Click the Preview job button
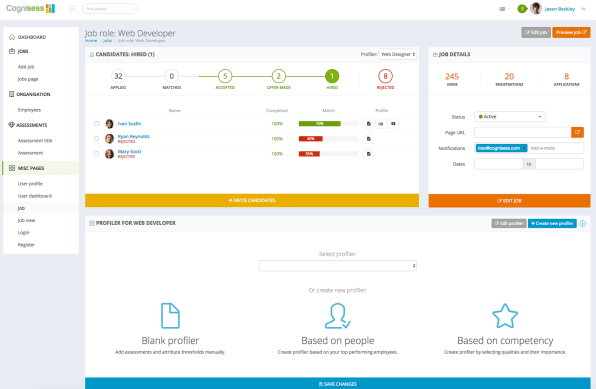This screenshot has height=389, width=596. pos(571,32)
